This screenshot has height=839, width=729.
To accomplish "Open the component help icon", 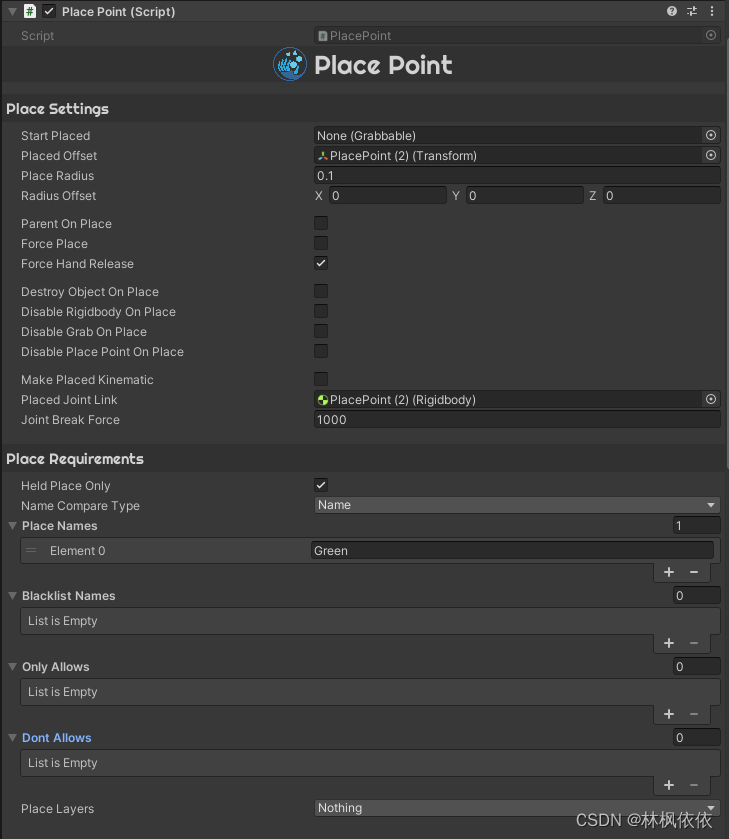I will tap(672, 11).
